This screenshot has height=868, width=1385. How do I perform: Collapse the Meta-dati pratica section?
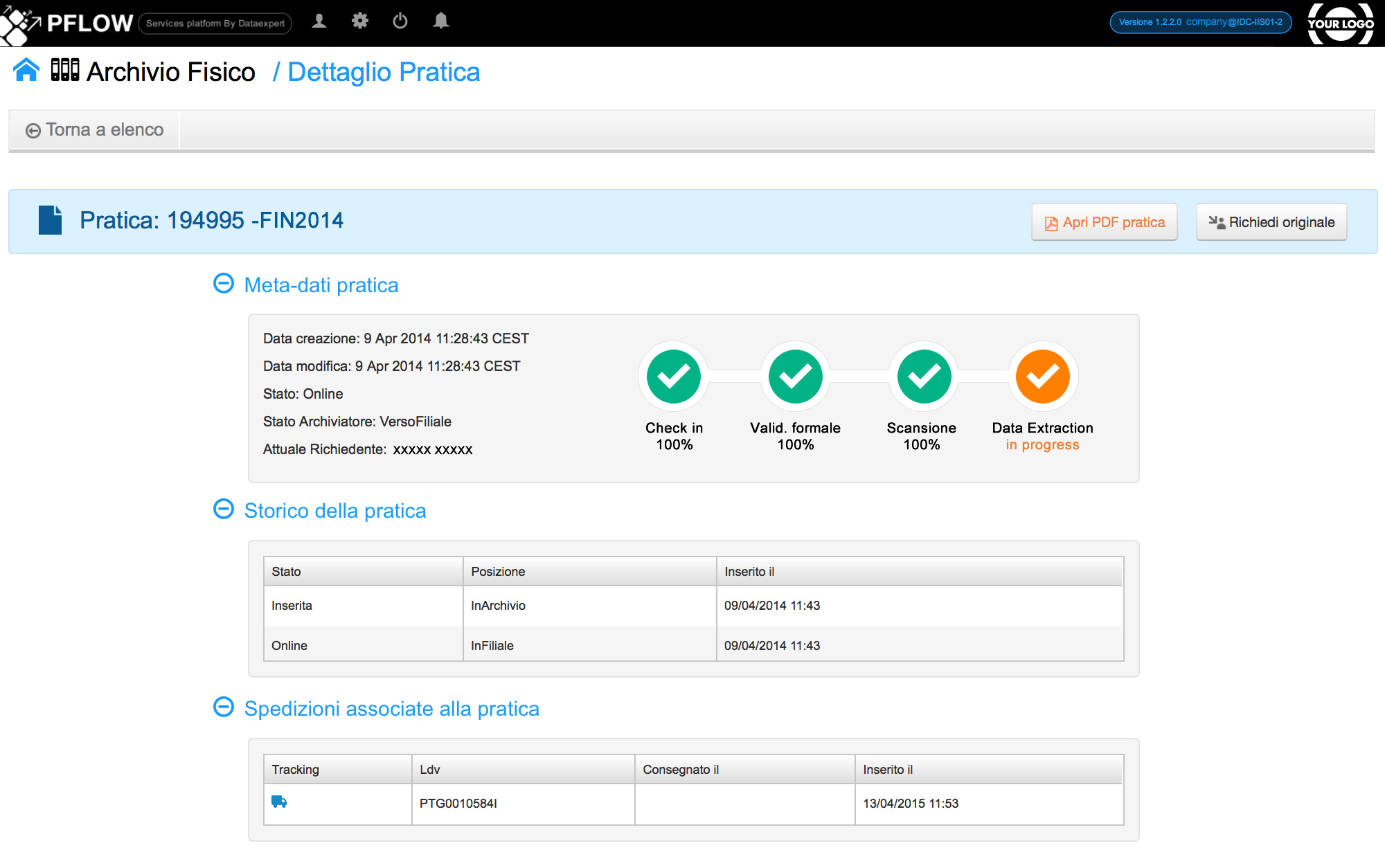(224, 284)
